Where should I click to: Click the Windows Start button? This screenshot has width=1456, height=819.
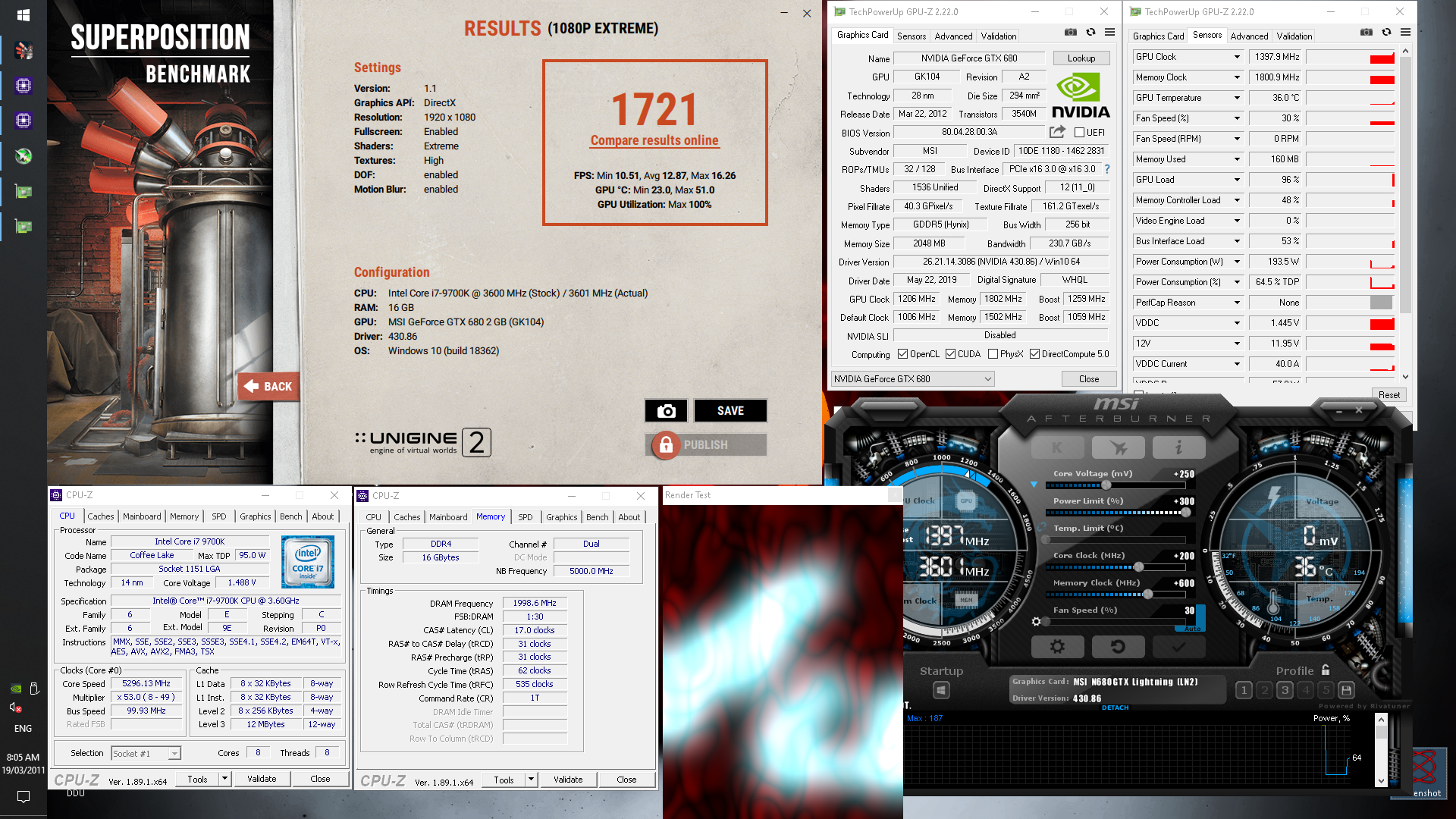pos(23,15)
